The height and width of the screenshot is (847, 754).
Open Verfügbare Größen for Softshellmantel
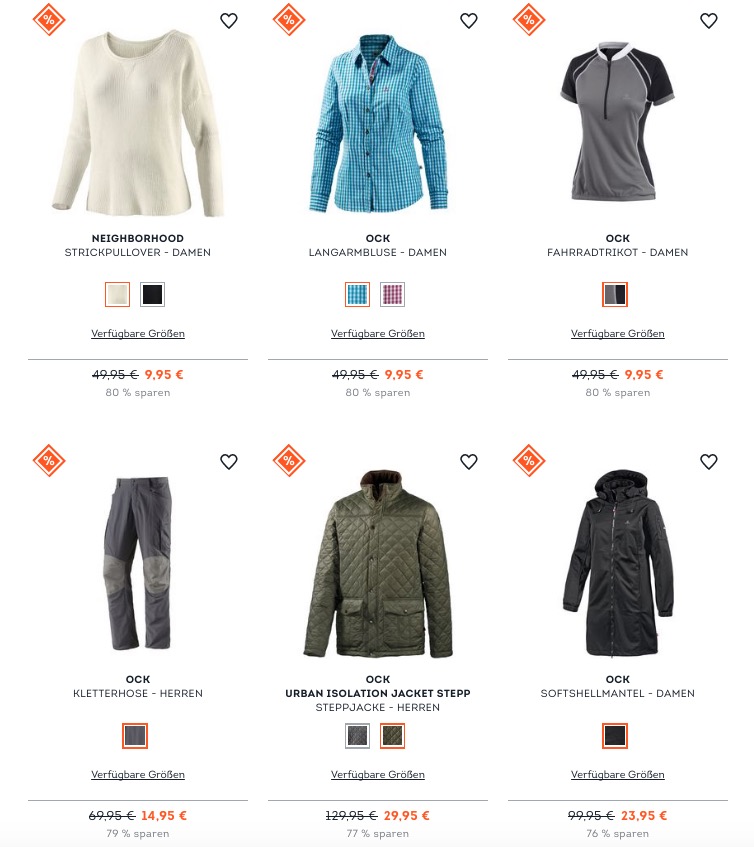(617, 775)
